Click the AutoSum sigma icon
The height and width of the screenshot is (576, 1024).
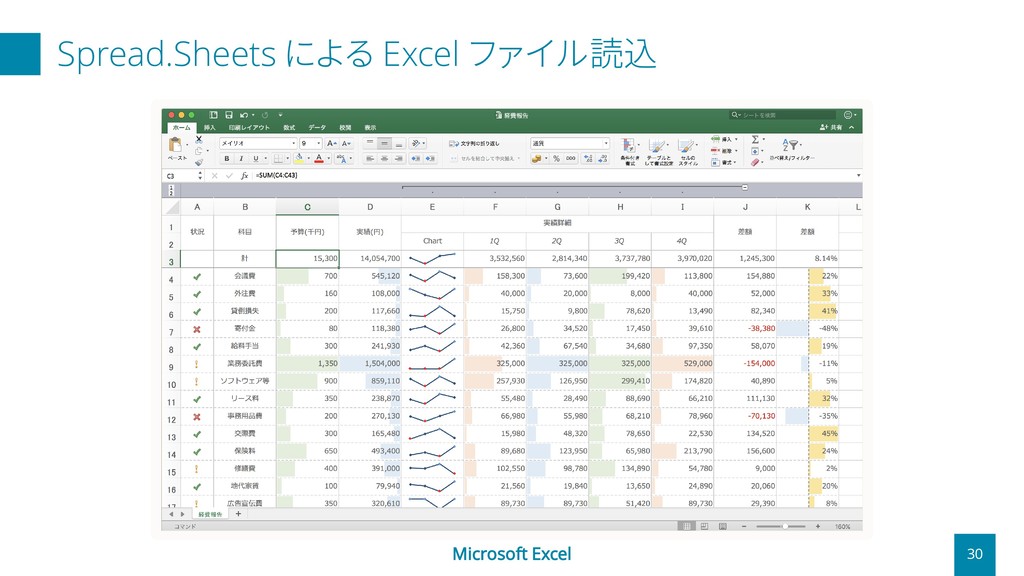(x=755, y=139)
